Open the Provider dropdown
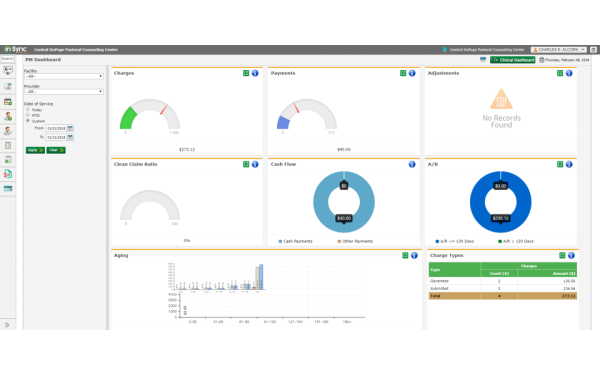 pos(64,91)
